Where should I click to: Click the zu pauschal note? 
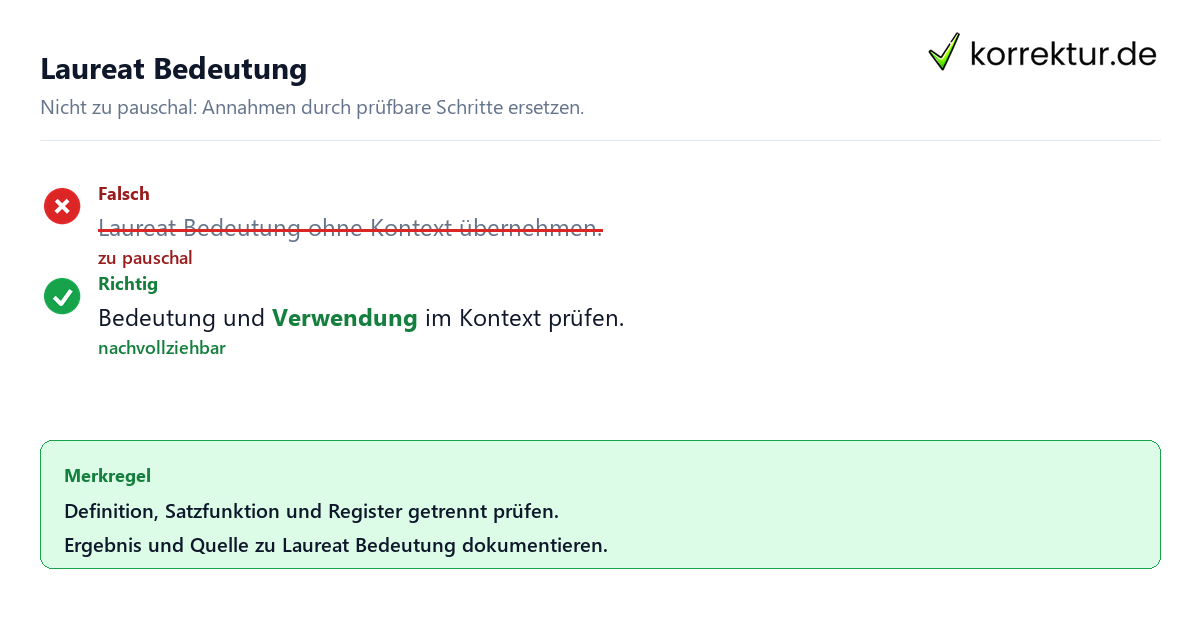(x=145, y=258)
